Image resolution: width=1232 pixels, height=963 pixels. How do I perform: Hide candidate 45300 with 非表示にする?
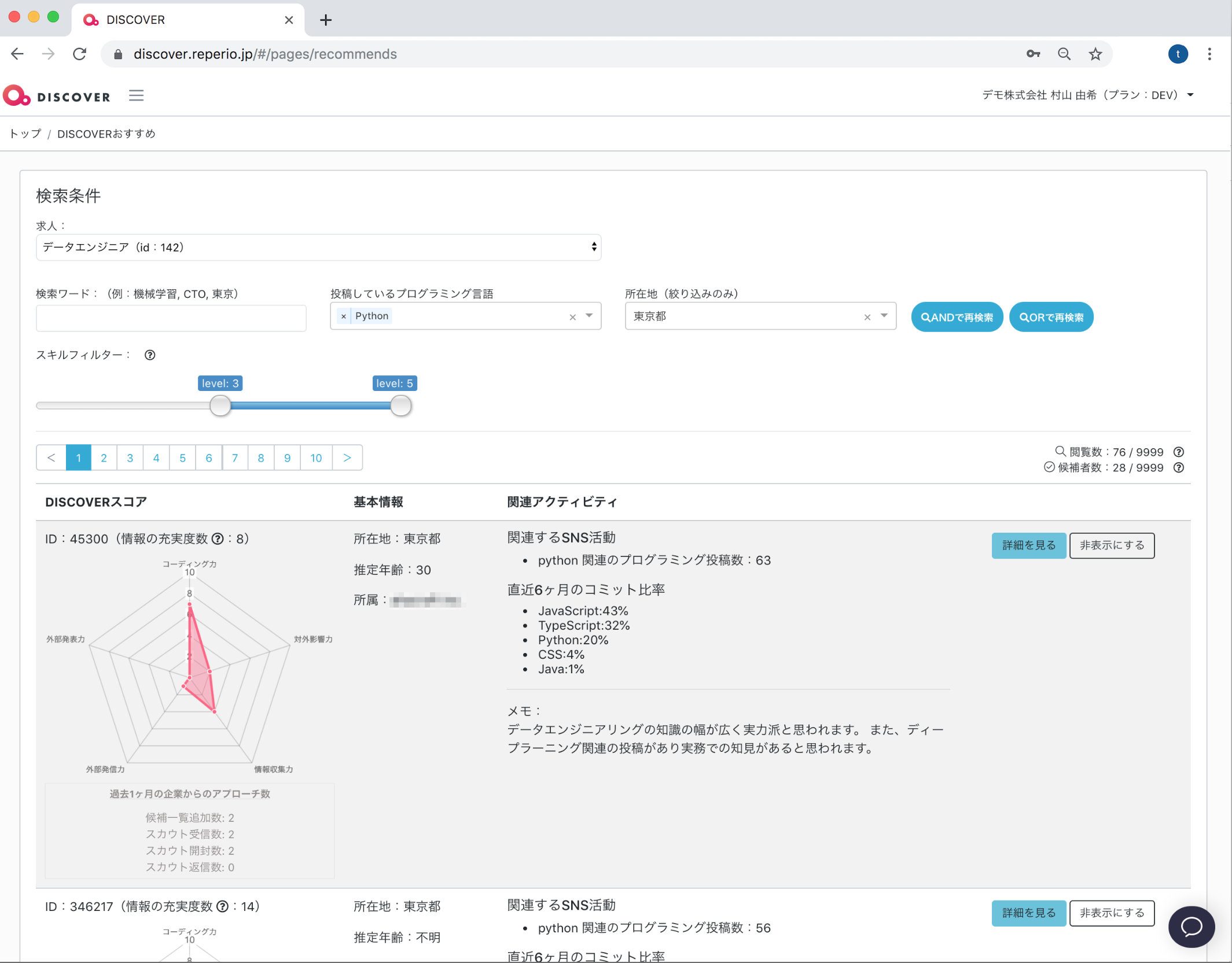coord(1111,545)
